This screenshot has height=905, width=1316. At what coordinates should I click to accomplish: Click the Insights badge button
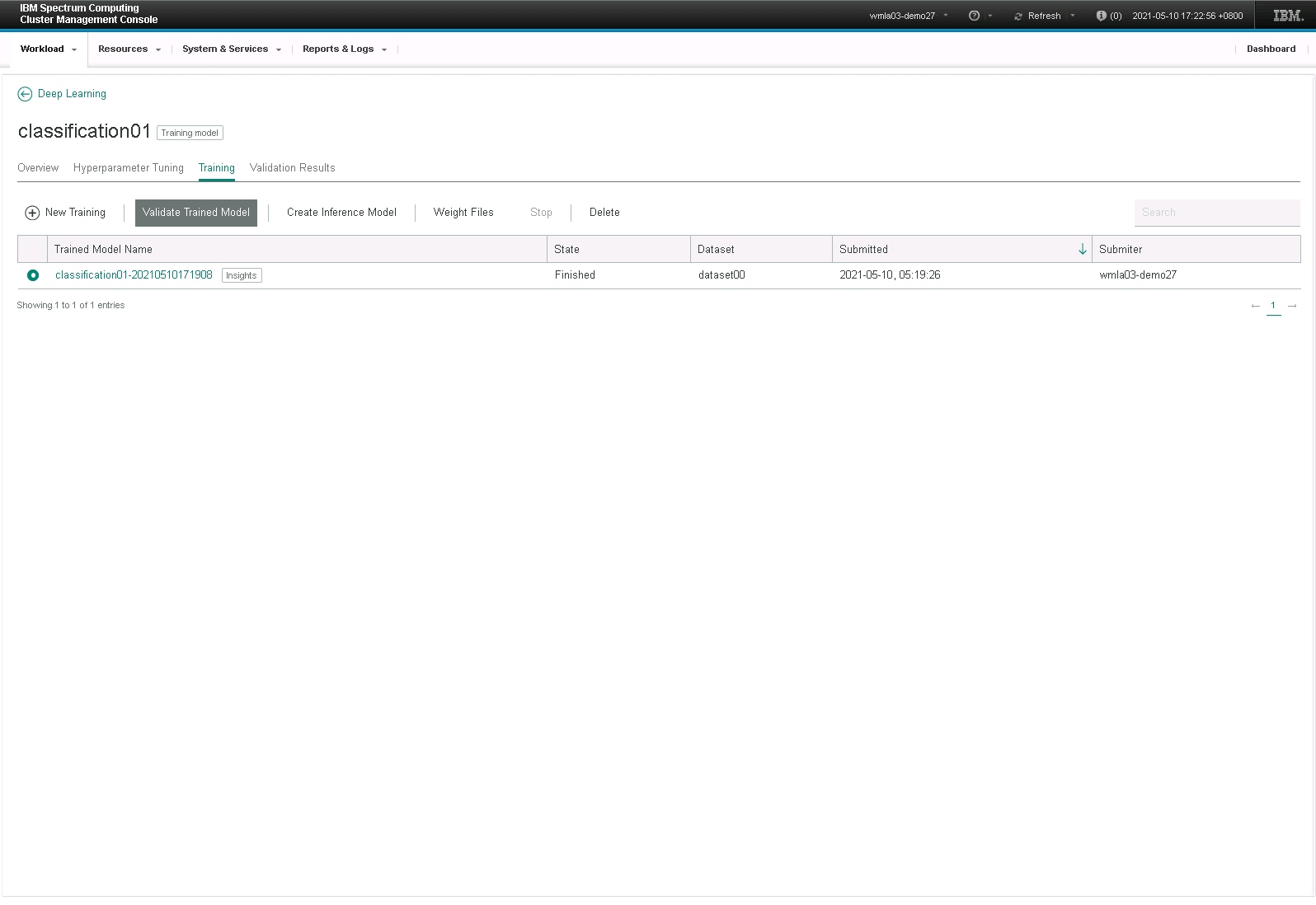(242, 275)
